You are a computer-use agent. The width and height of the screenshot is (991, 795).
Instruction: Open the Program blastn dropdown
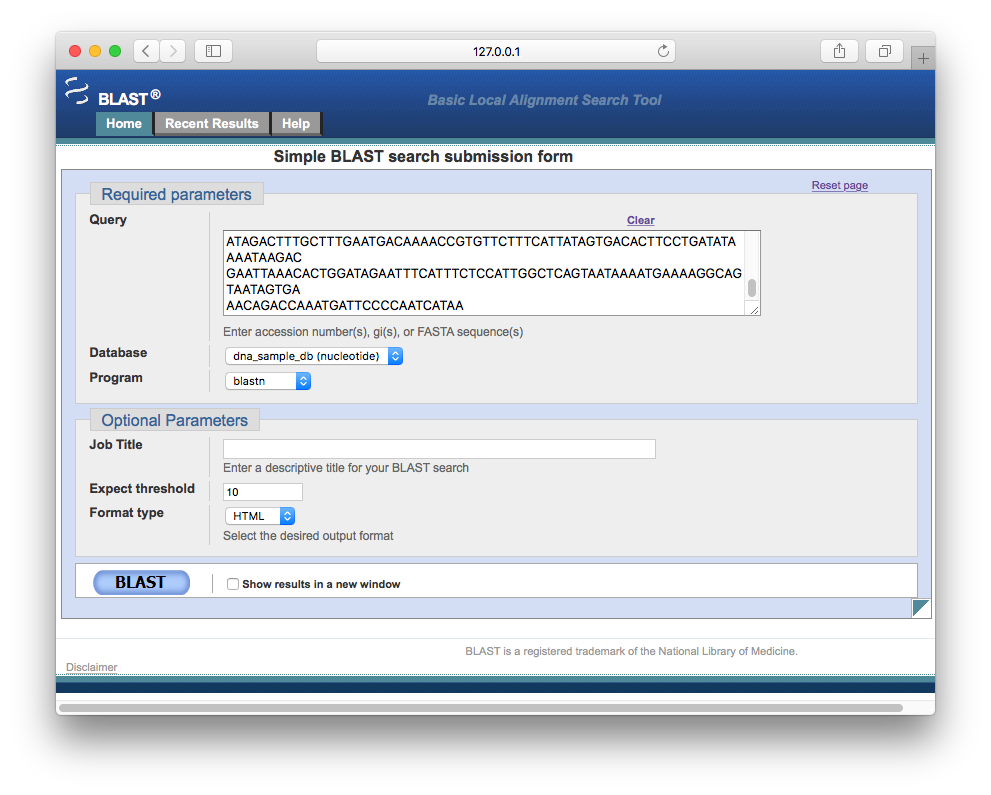268,381
